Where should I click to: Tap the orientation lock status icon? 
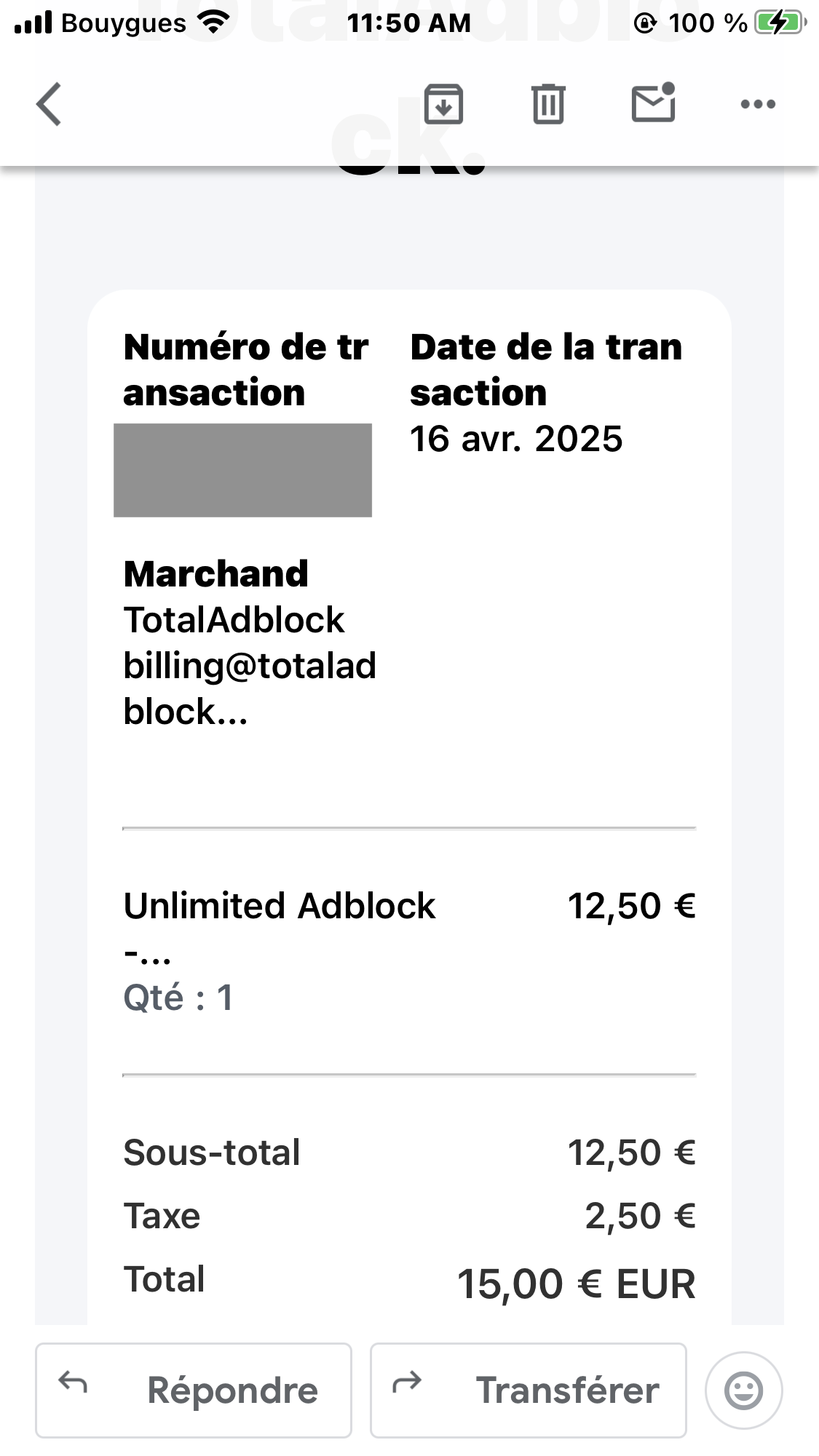click(x=644, y=24)
